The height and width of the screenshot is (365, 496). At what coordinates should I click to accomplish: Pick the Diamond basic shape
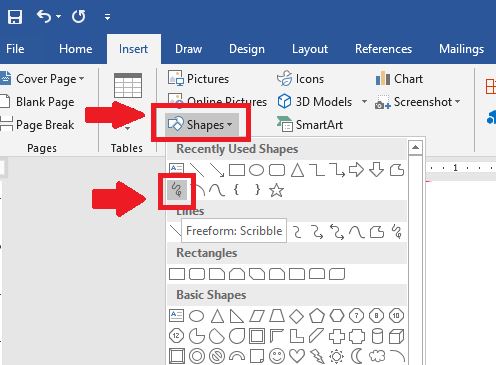click(x=297, y=316)
